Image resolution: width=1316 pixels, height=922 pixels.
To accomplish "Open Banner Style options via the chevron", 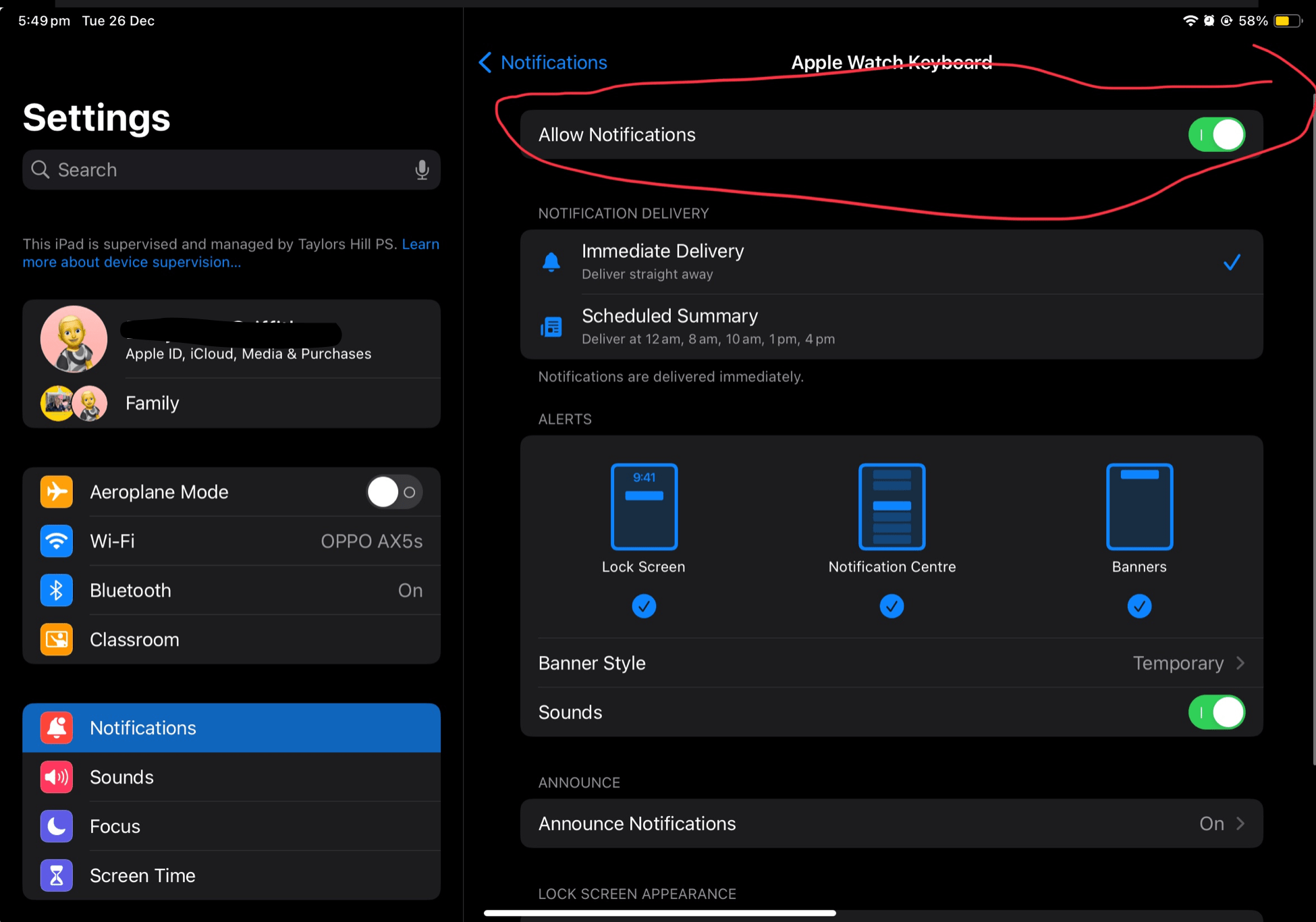I will click(x=1240, y=663).
